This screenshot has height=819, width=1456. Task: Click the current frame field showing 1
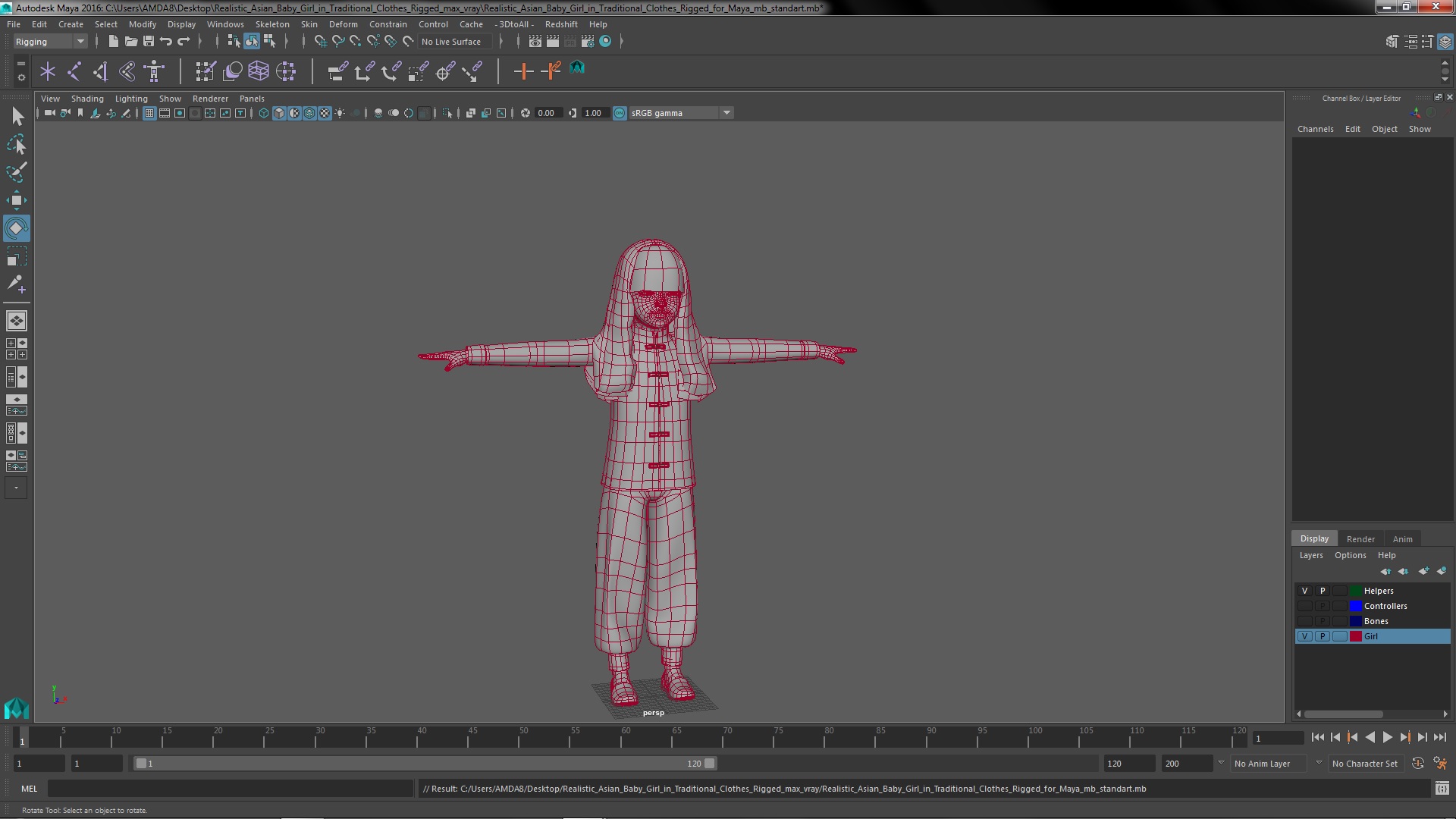(x=1278, y=738)
